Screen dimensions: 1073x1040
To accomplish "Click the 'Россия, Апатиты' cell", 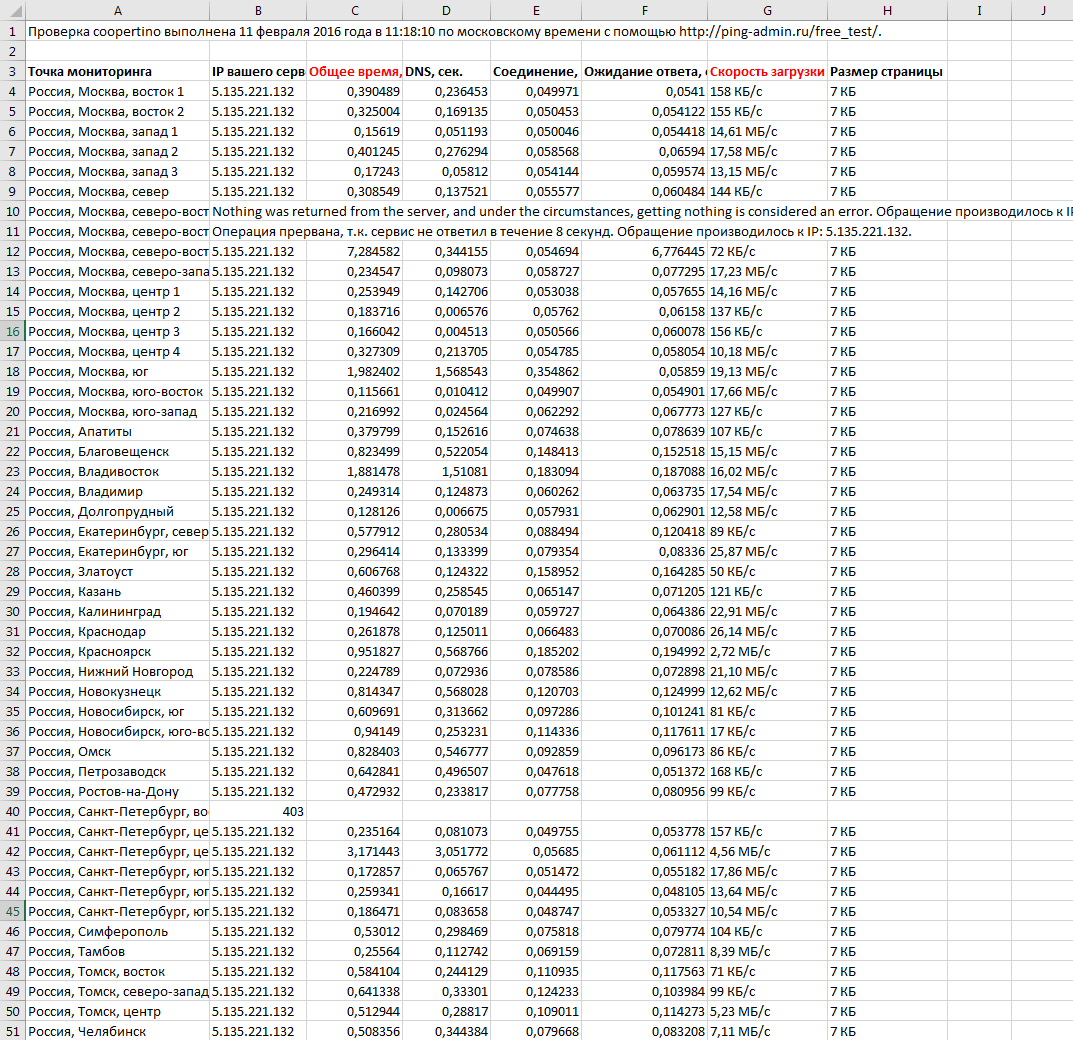I will [117, 431].
